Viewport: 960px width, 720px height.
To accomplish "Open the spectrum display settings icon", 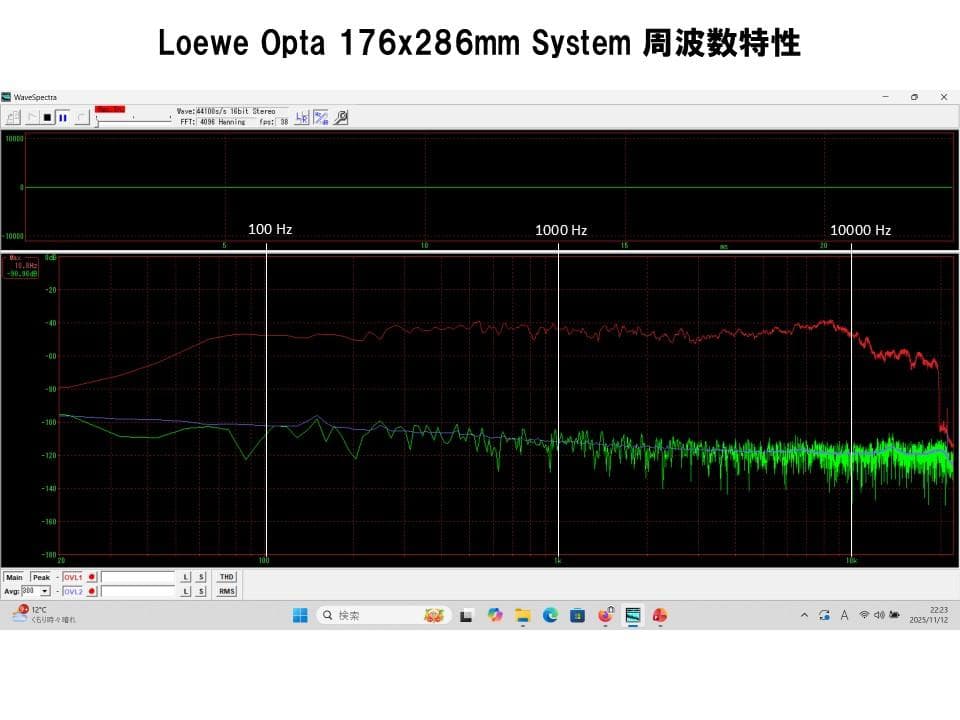I will pos(319,117).
